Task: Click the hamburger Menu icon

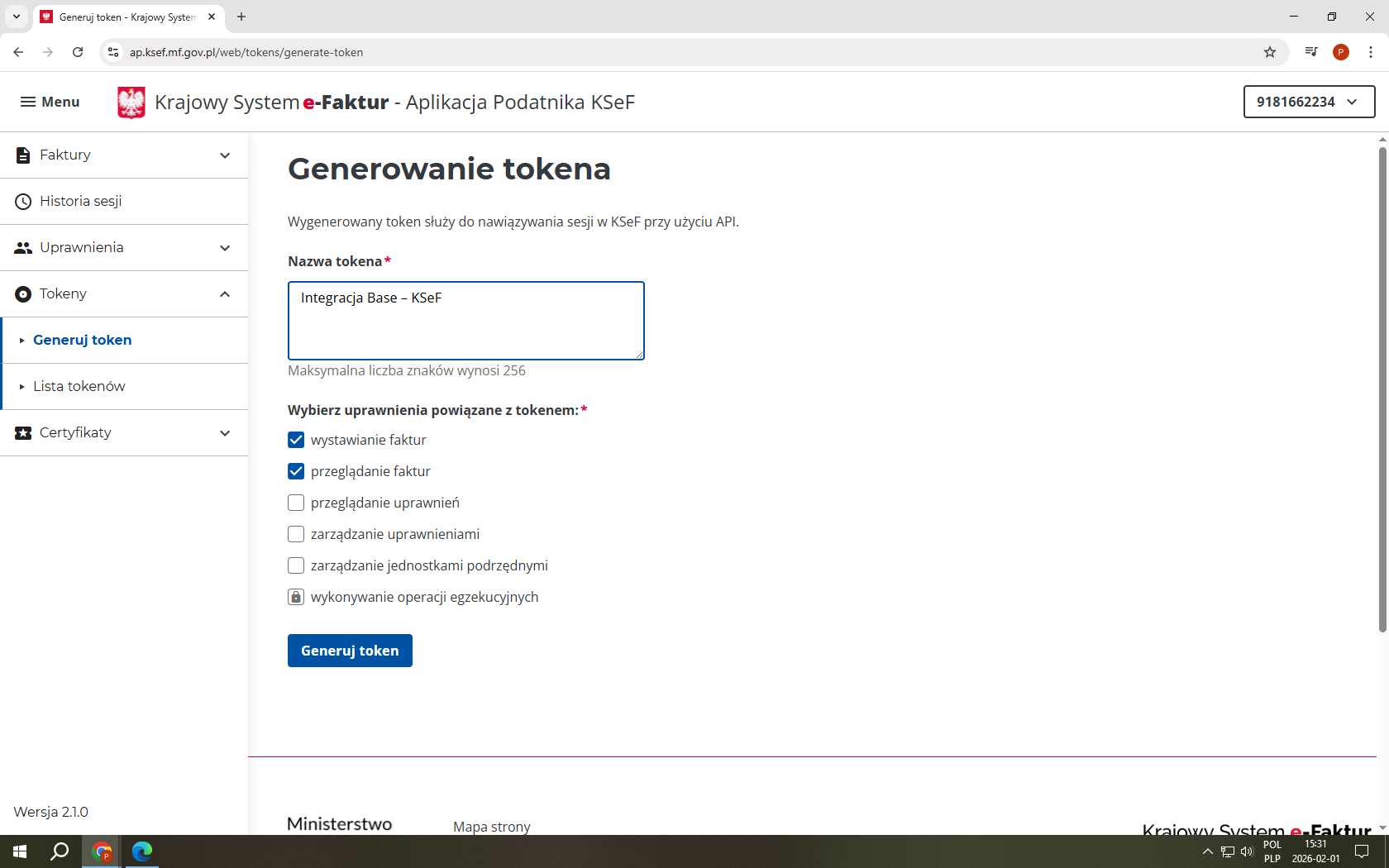Action: coord(28,102)
